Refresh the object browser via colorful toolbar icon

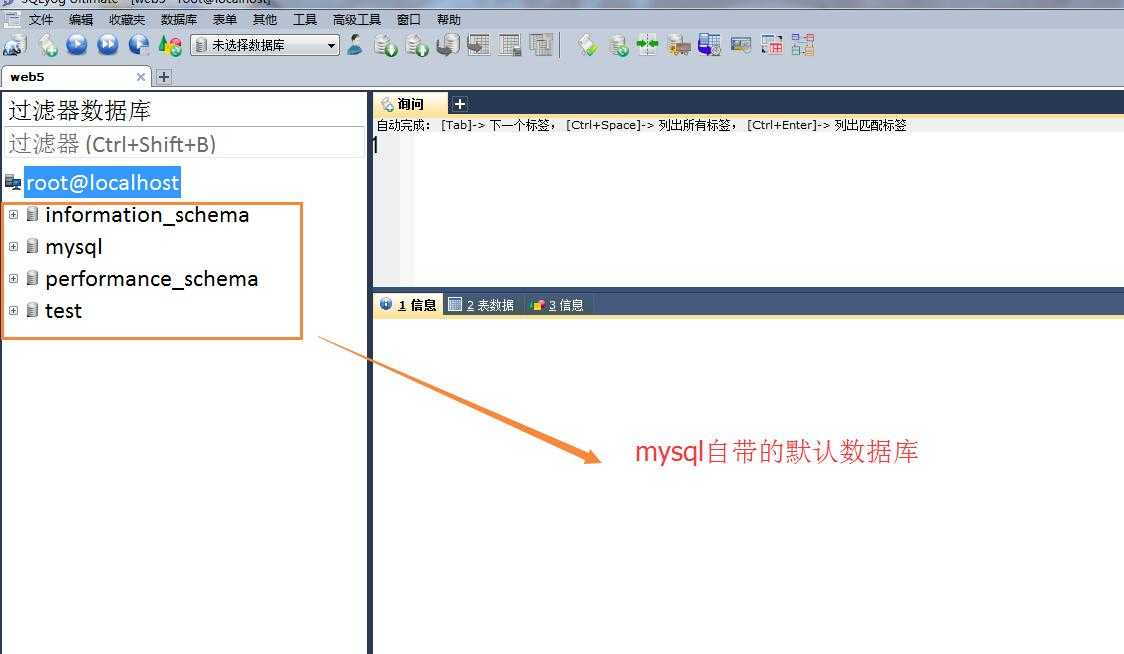(x=170, y=46)
